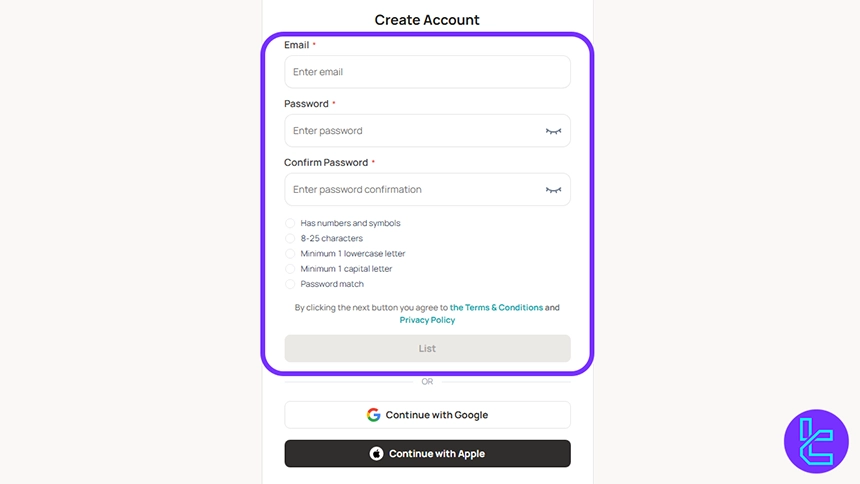Click the Confirm Password label
The width and height of the screenshot is (860, 484).
tap(326, 162)
